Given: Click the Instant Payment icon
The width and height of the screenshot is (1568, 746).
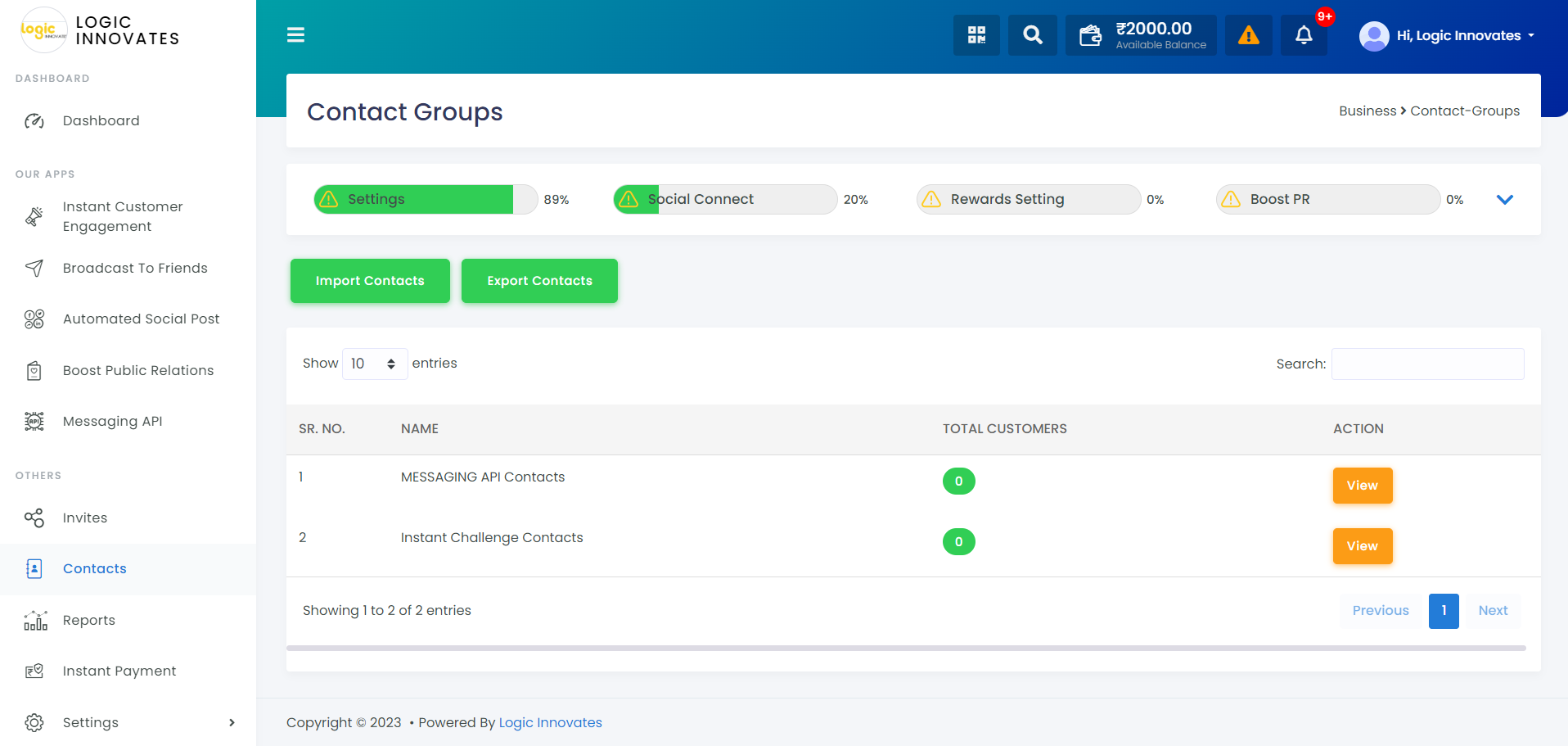Looking at the screenshot, I should click(34, 671).
